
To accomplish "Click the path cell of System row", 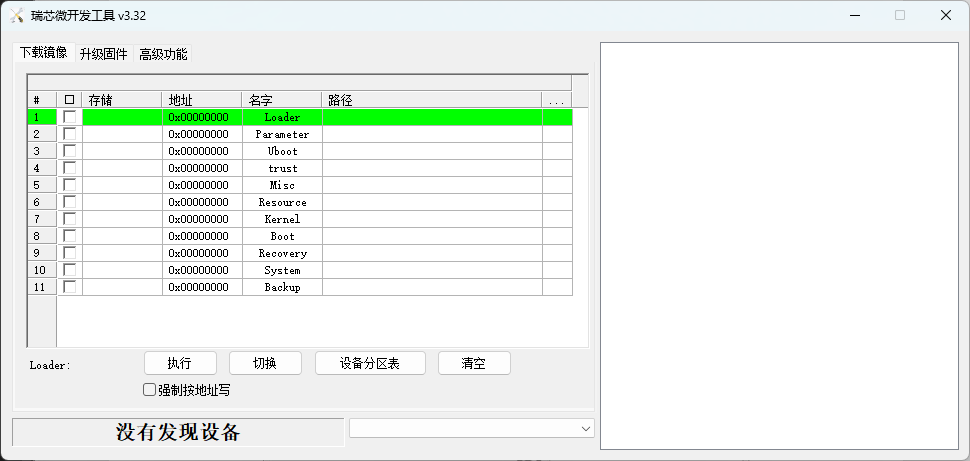I will click(432, 270).
